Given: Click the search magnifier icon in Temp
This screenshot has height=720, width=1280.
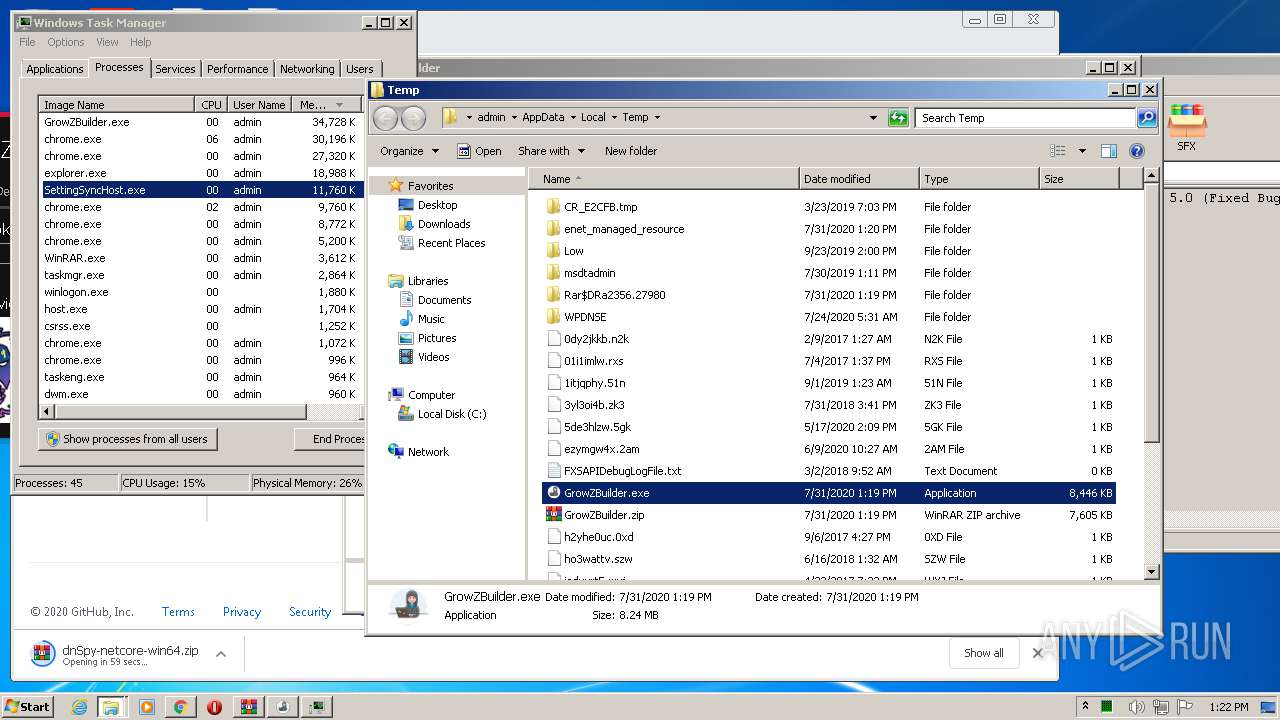Looking at the screenshot, I should click(1147, 118).
